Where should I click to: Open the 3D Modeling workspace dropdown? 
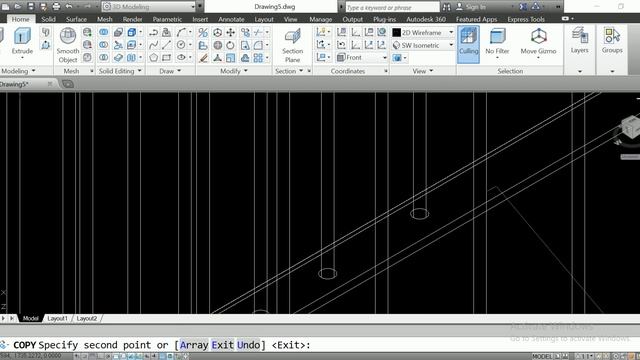[x=149, y=7]
